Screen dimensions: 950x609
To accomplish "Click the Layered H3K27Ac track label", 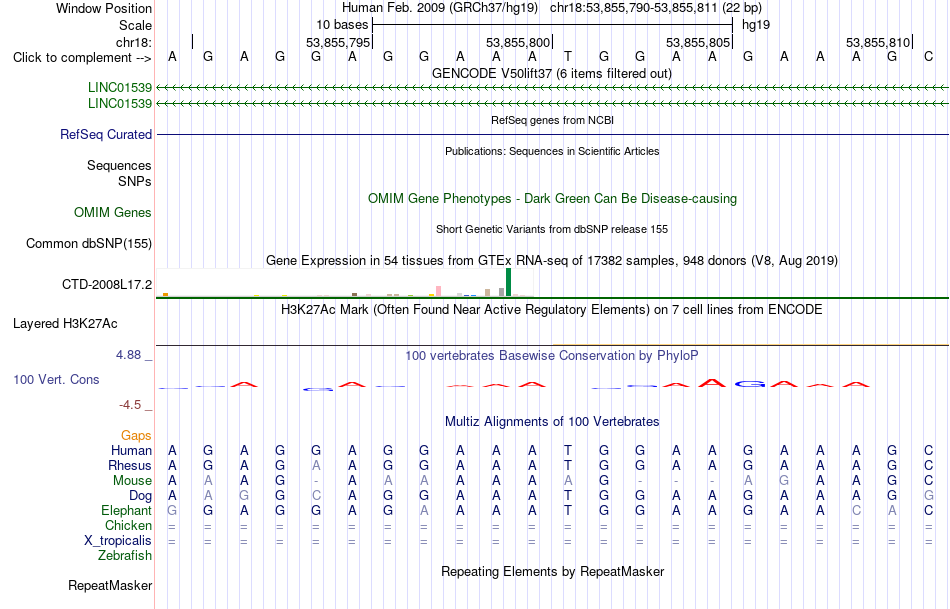I will [65, 324].
